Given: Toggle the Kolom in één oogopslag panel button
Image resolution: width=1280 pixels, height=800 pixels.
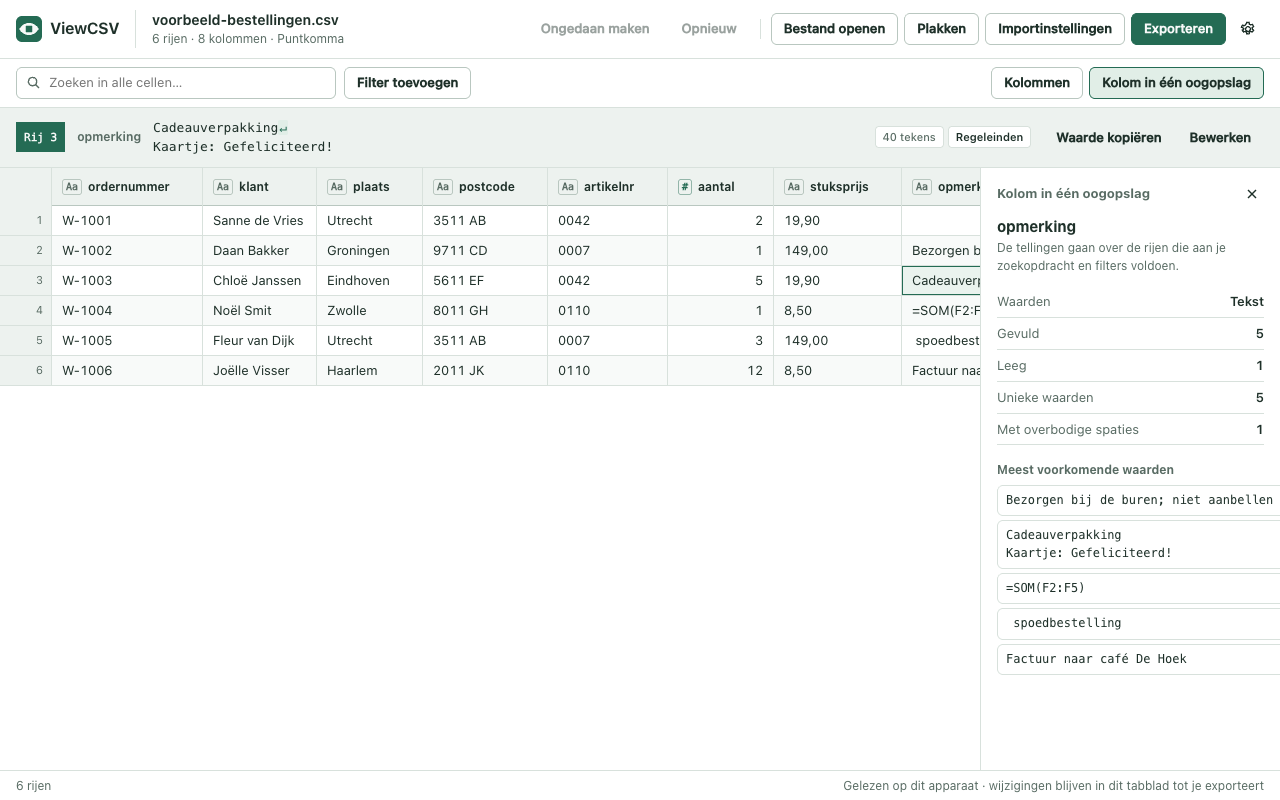Looking at the screenshot, I should click(x=1176, y=83).
